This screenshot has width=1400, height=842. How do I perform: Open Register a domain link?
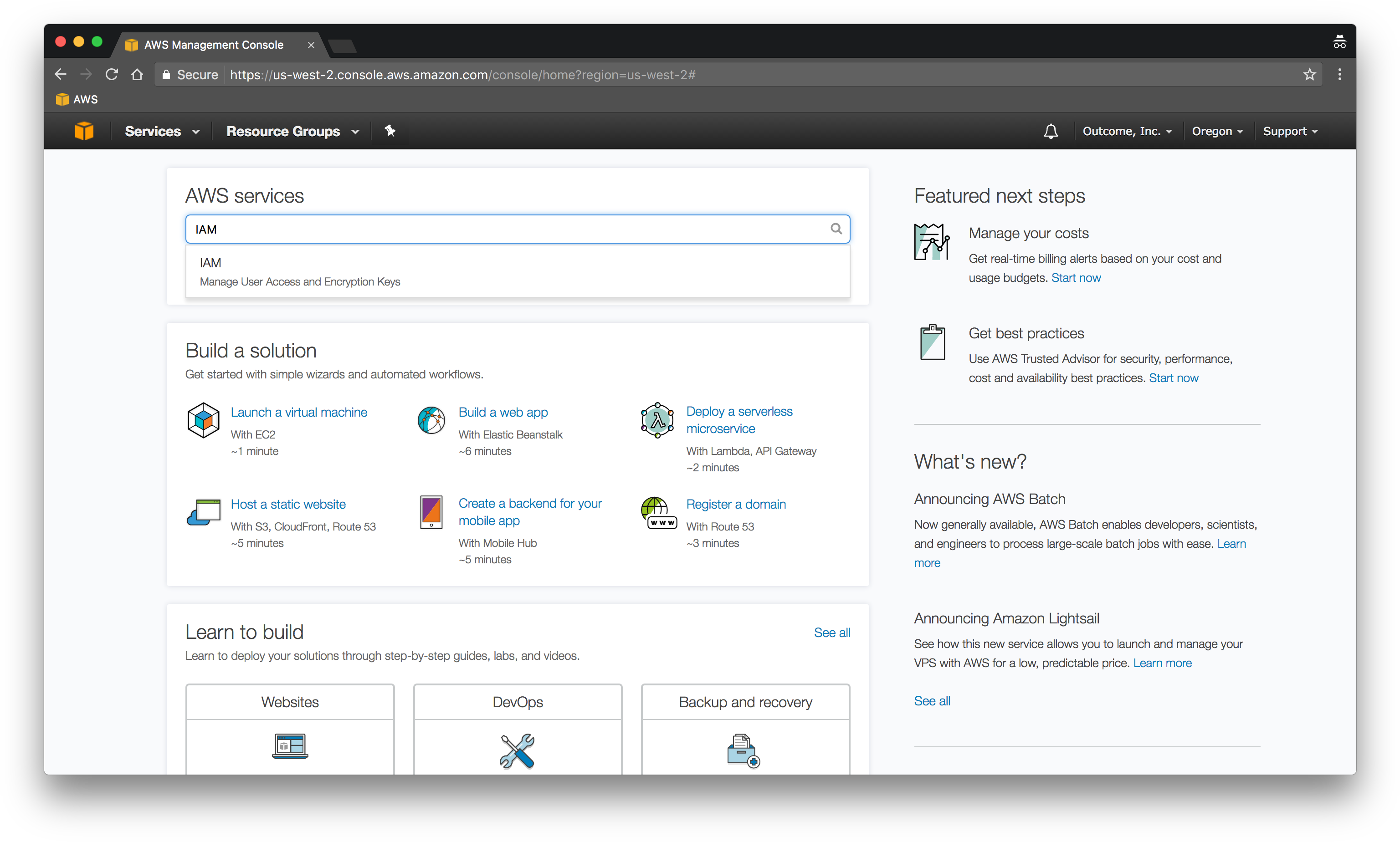pos(735,504)
